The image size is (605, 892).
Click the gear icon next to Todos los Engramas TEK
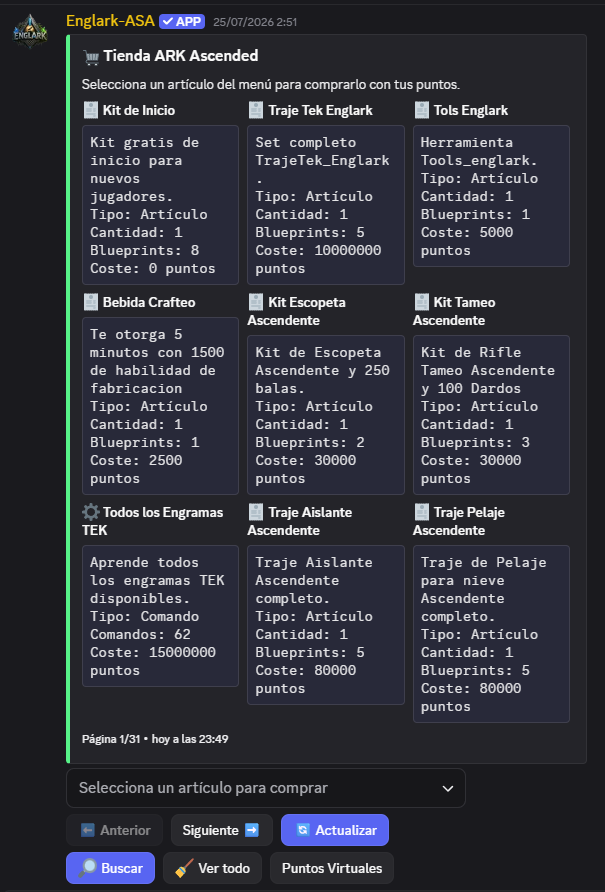pyautogui.click(x=90, y=512)
